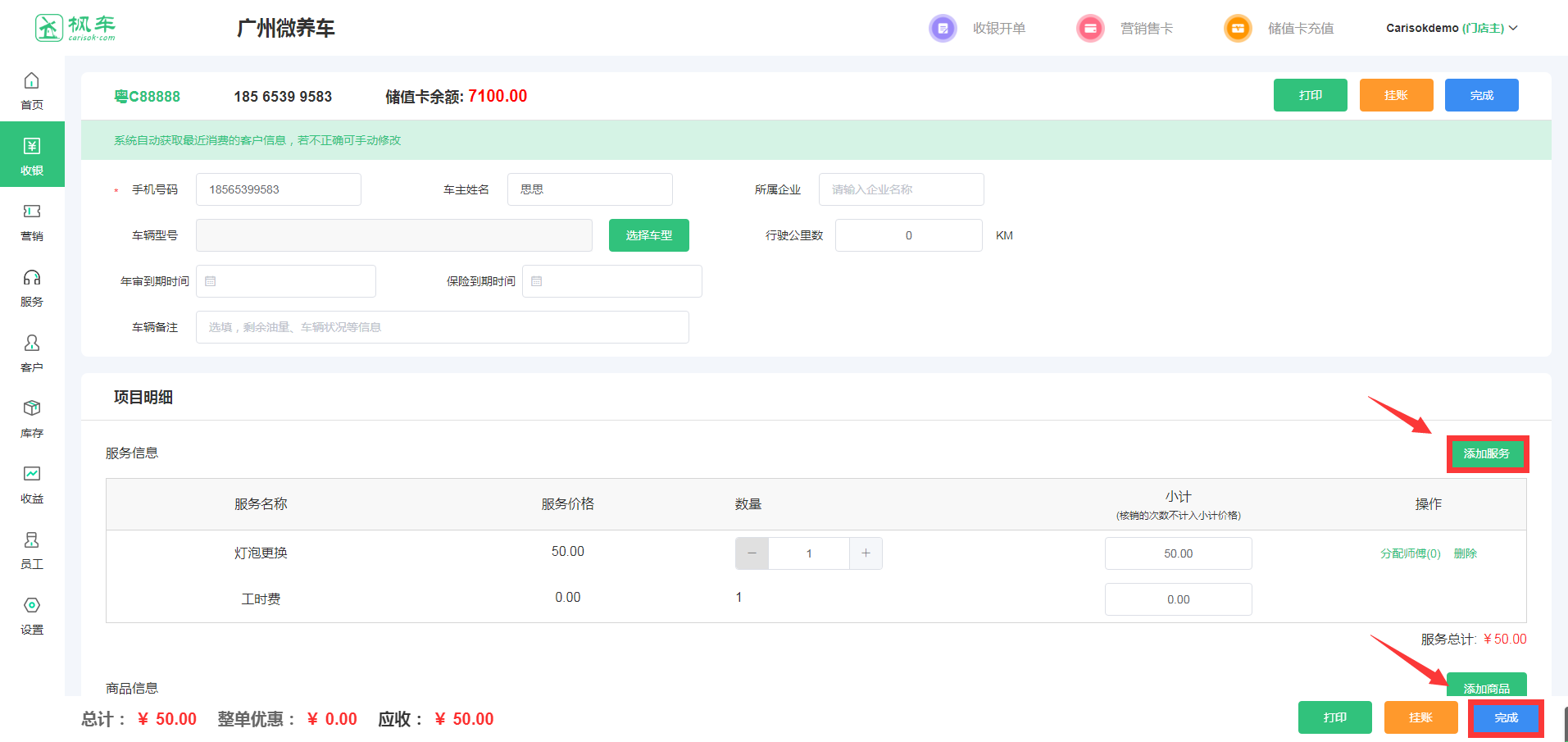This screenshot has width=1568, height=742.
Task: Click the purple 收银开单 icon
Action: pyautogui.click(x=943, y=28)
